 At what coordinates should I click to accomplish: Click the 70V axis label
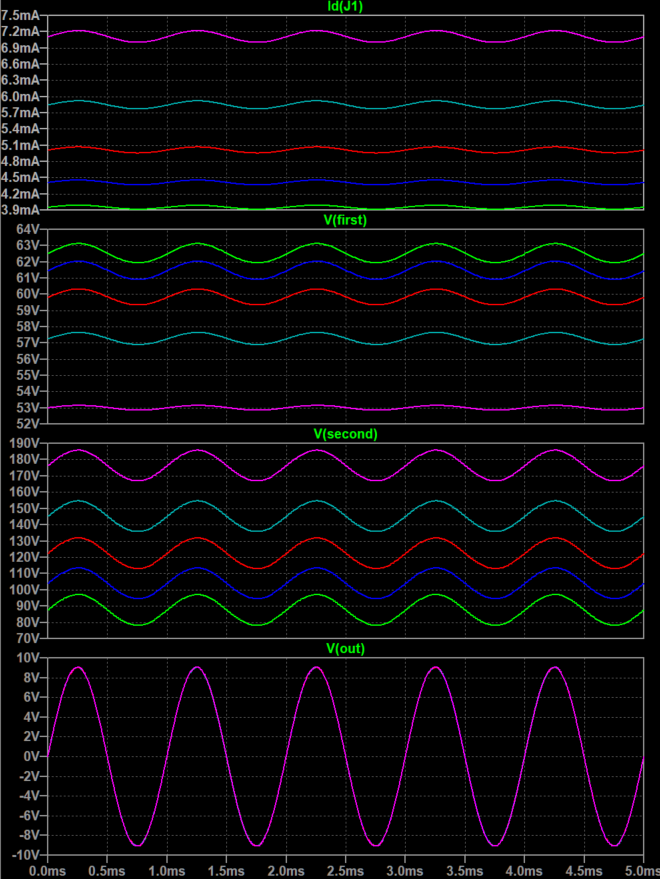tap(28, 638)
